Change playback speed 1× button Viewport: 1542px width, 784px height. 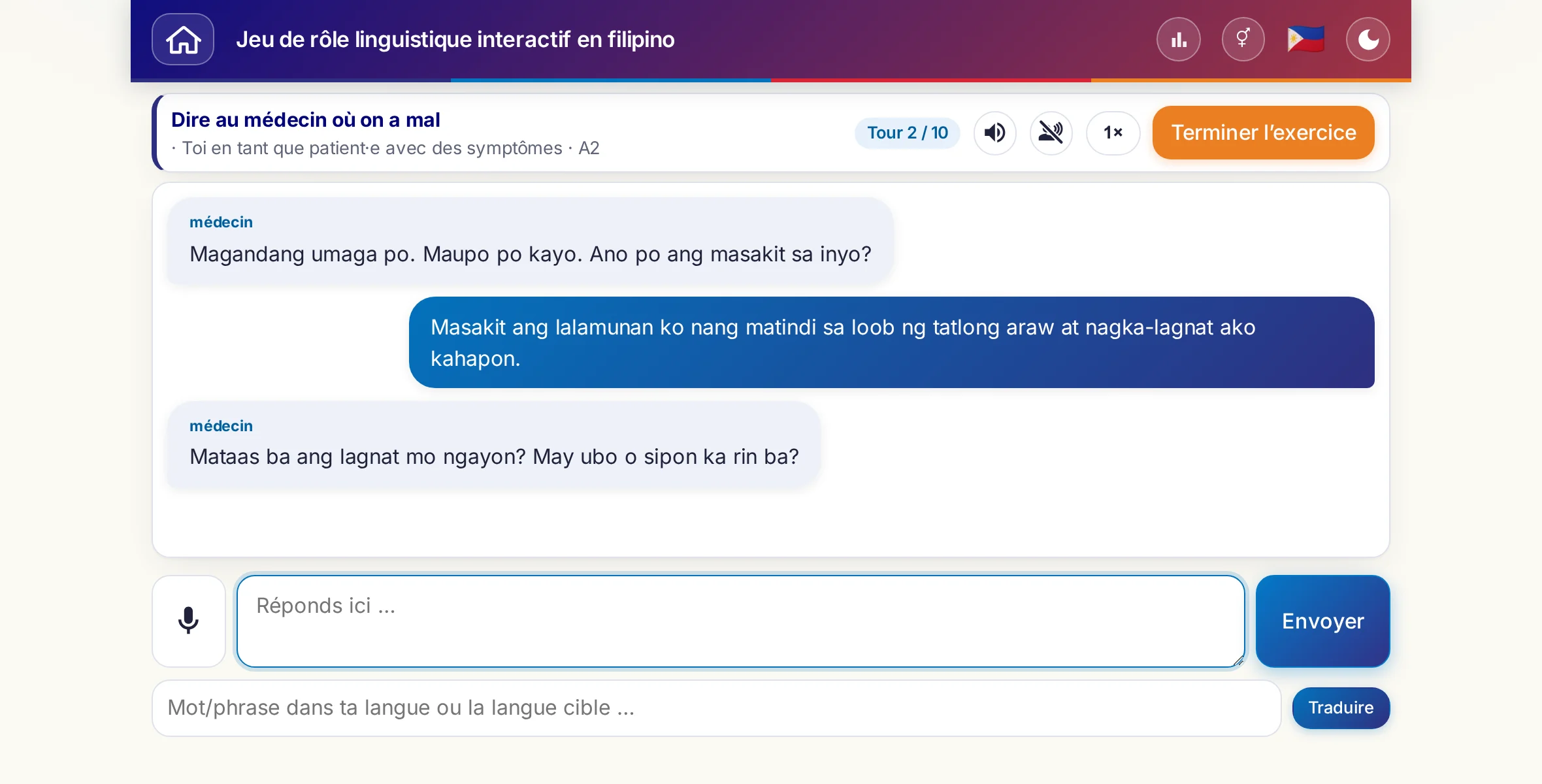click(1113, 133)
